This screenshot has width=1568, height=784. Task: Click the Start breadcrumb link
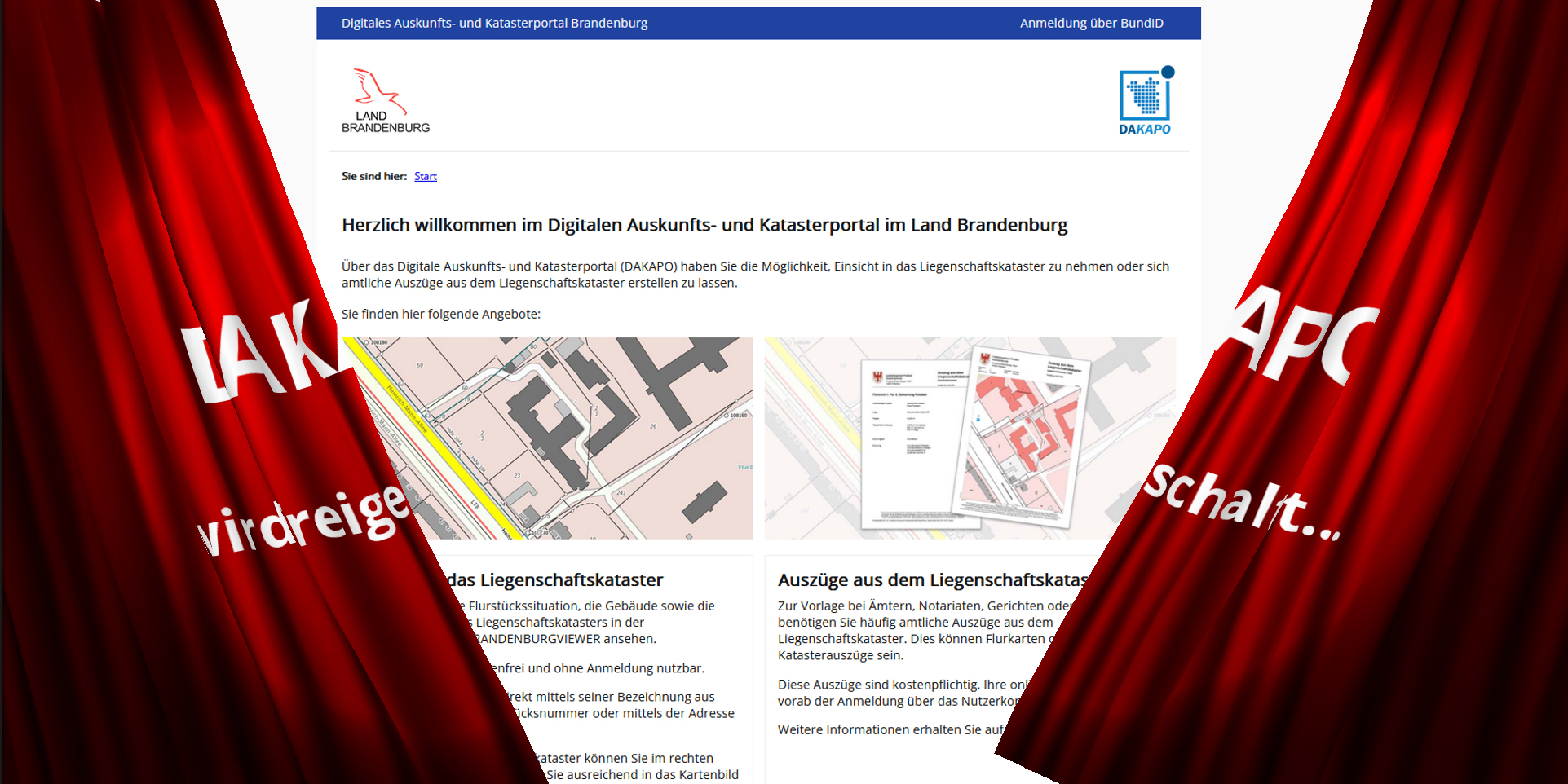425,176
